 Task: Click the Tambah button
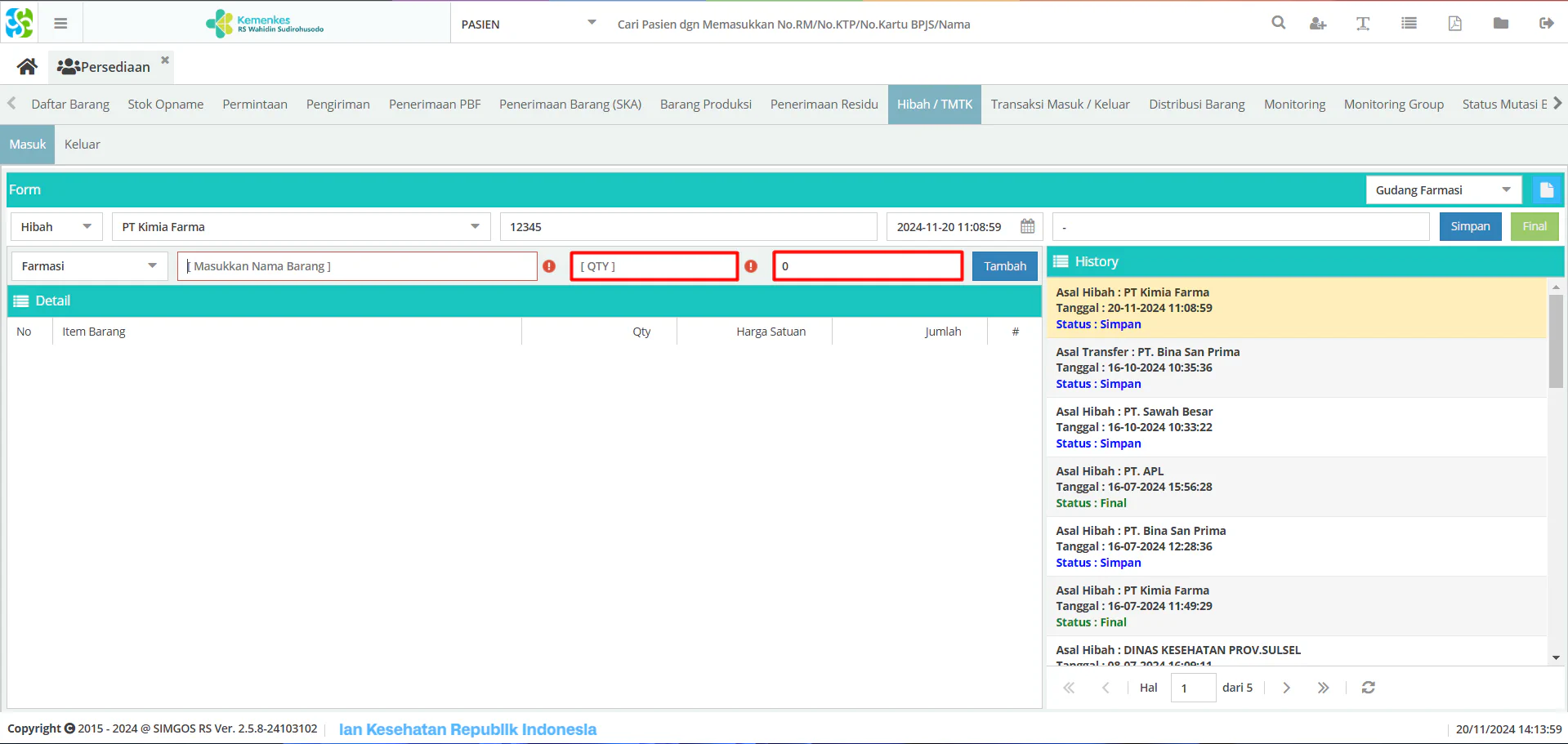[1004, 266]
